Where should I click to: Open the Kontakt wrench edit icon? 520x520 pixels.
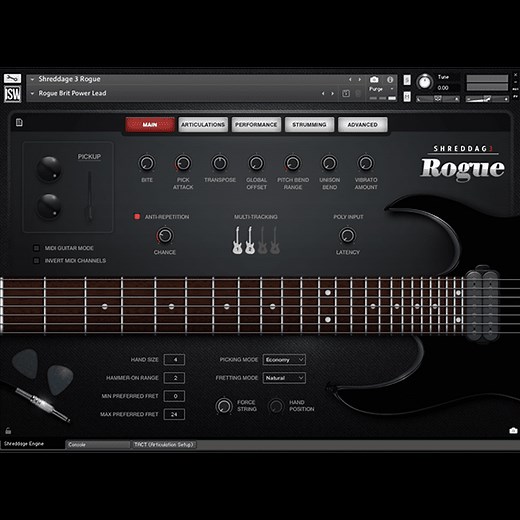(12, 79)
